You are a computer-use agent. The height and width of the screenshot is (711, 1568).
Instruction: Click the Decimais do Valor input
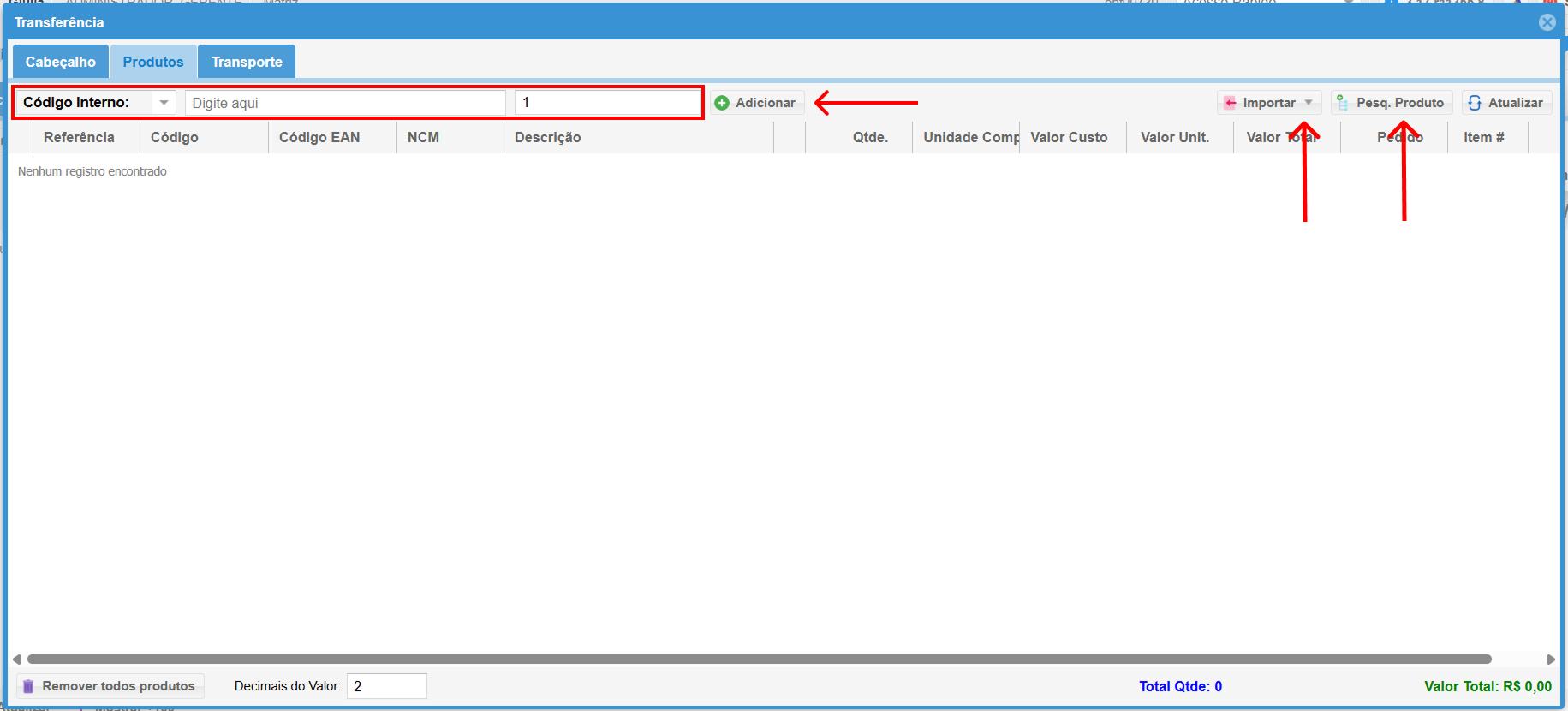(x=386, y=686)
